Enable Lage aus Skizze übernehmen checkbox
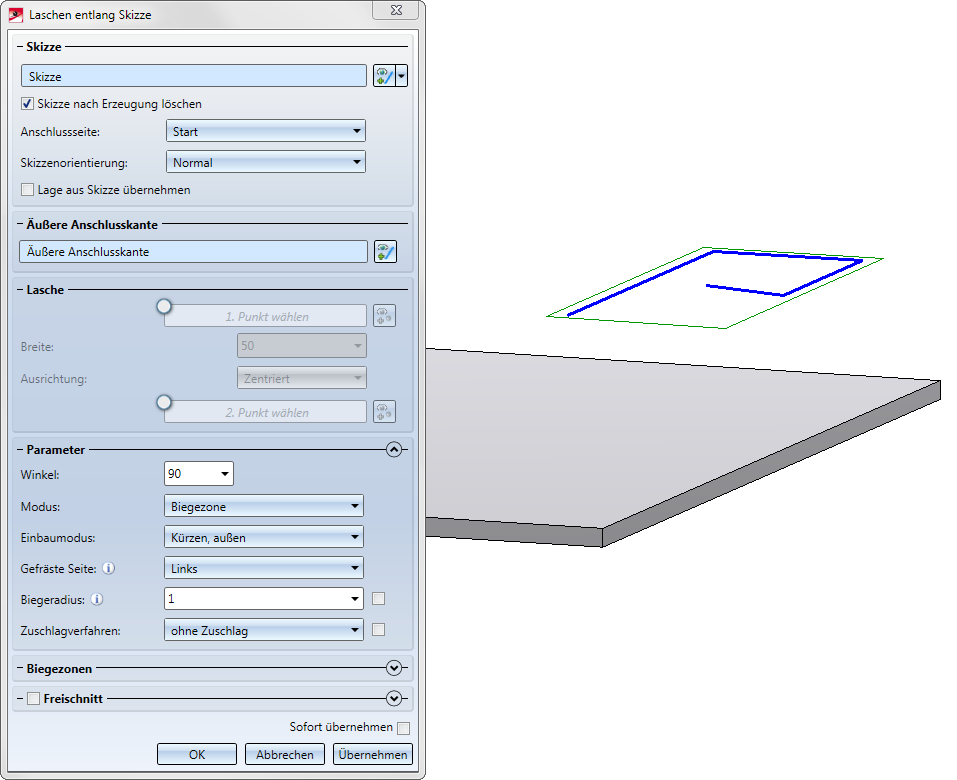Screen dimensions: 957x780 [27, 190]
